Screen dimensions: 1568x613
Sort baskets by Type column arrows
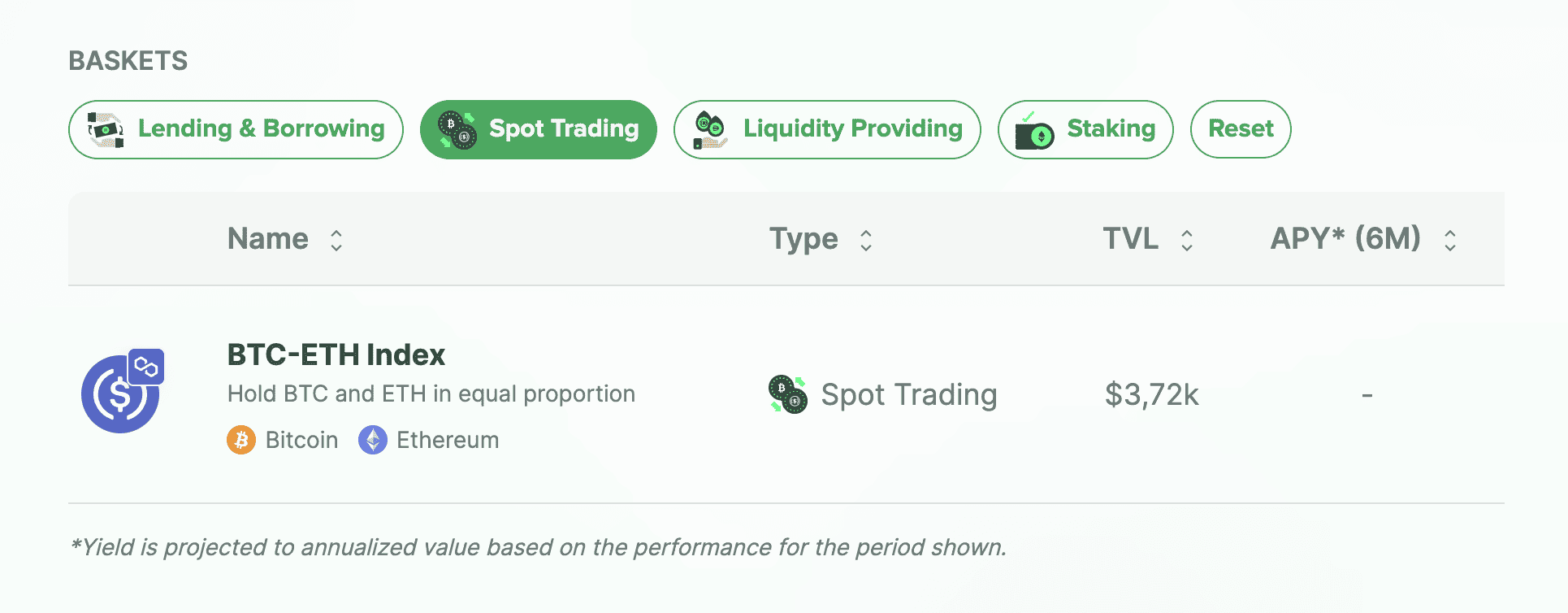pyautogui.click(x=866, y=240)
